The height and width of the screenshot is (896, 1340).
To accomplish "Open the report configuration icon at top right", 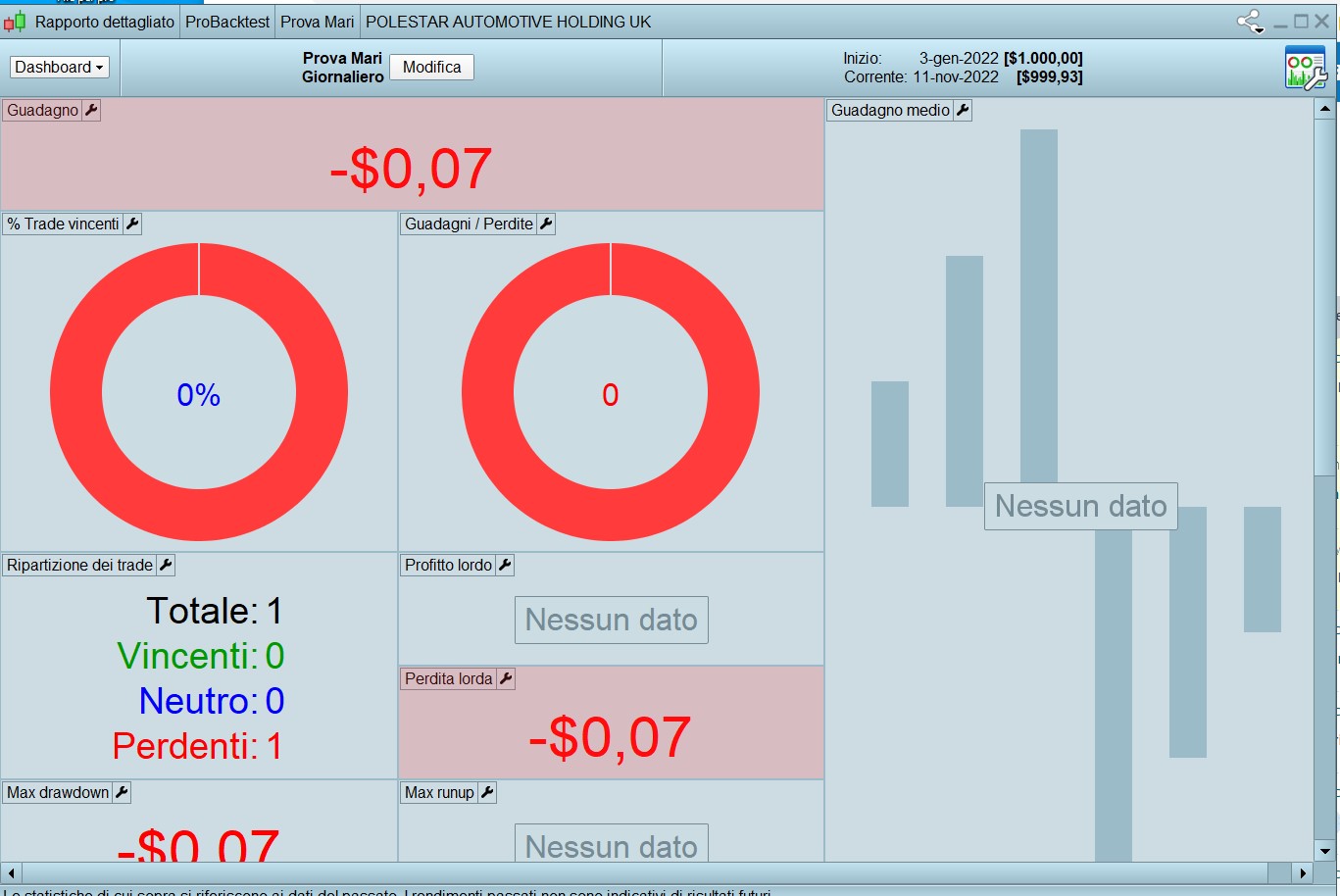I will click(x=1306, y=69).
